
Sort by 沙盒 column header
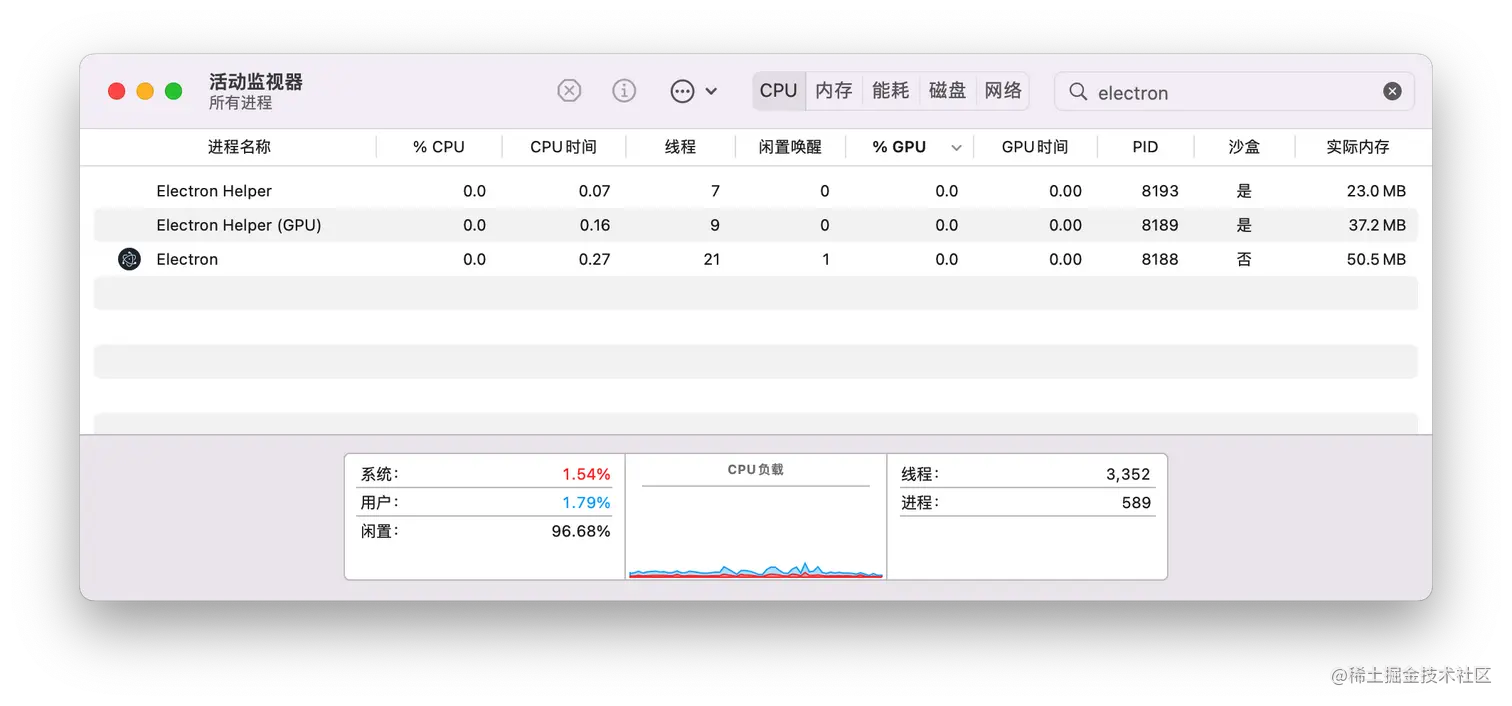pos(1244,147)
